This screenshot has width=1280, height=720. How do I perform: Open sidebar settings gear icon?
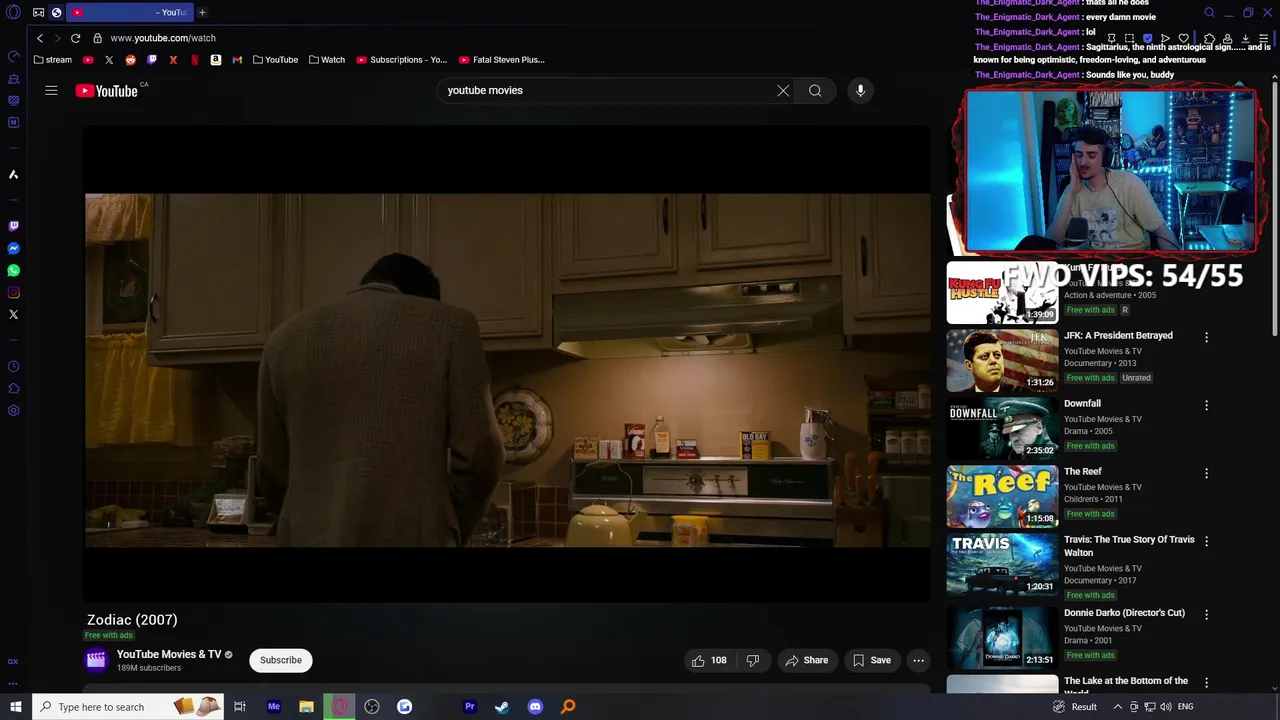tap(13, 410)
